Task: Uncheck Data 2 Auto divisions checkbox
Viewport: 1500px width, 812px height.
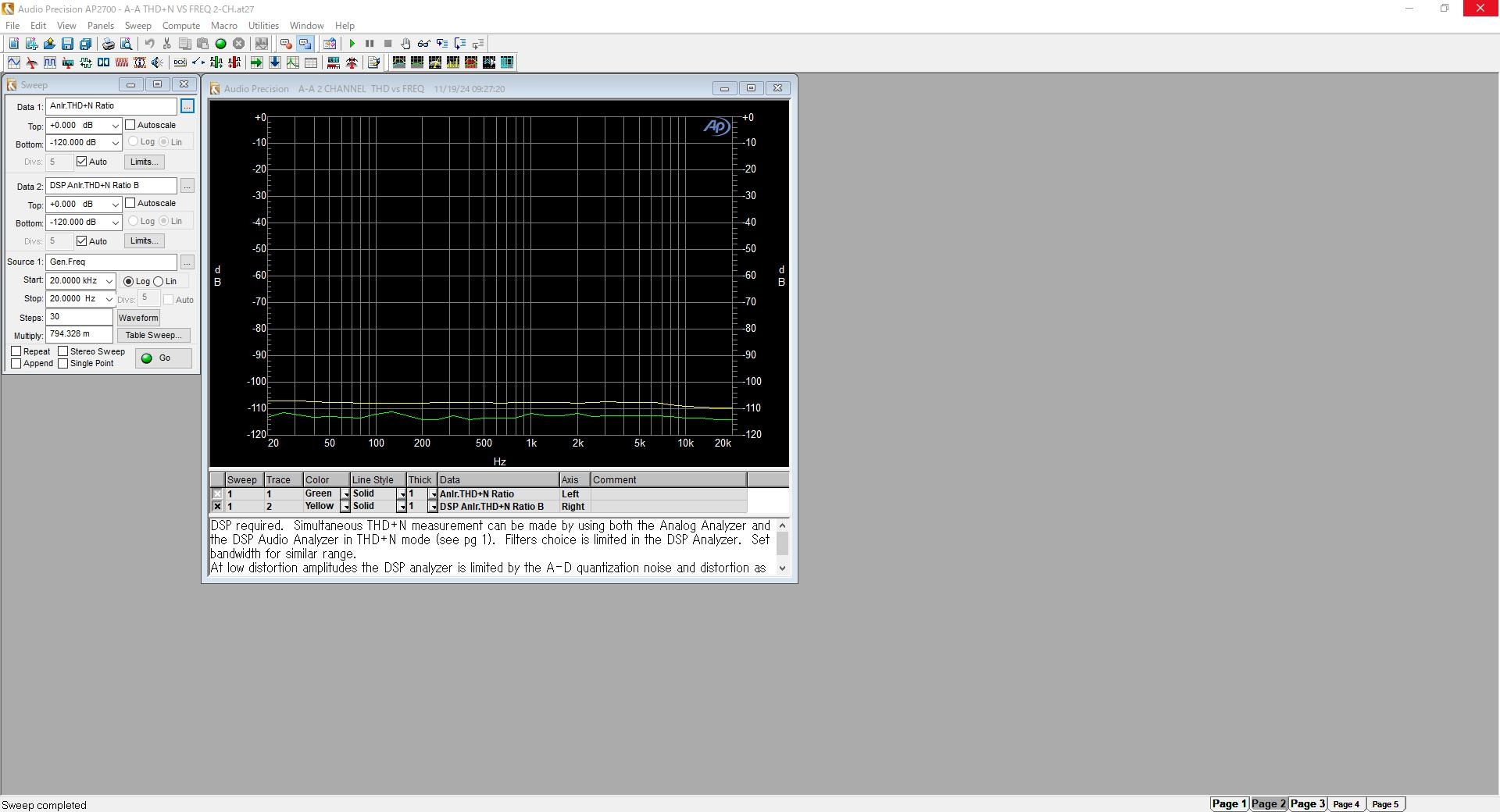Action: point(82,241)
